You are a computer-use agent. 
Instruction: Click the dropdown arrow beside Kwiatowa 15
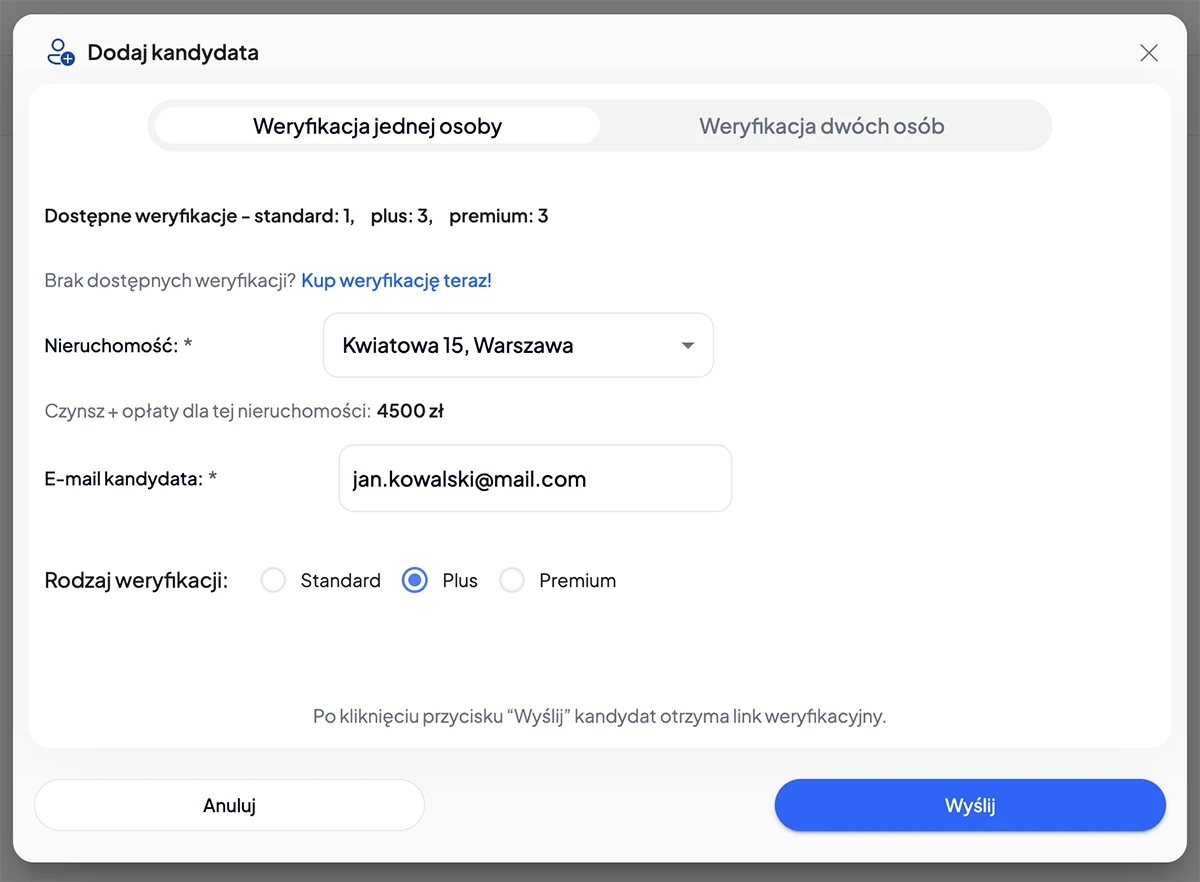pyautogui.click(x=687, y=346)
